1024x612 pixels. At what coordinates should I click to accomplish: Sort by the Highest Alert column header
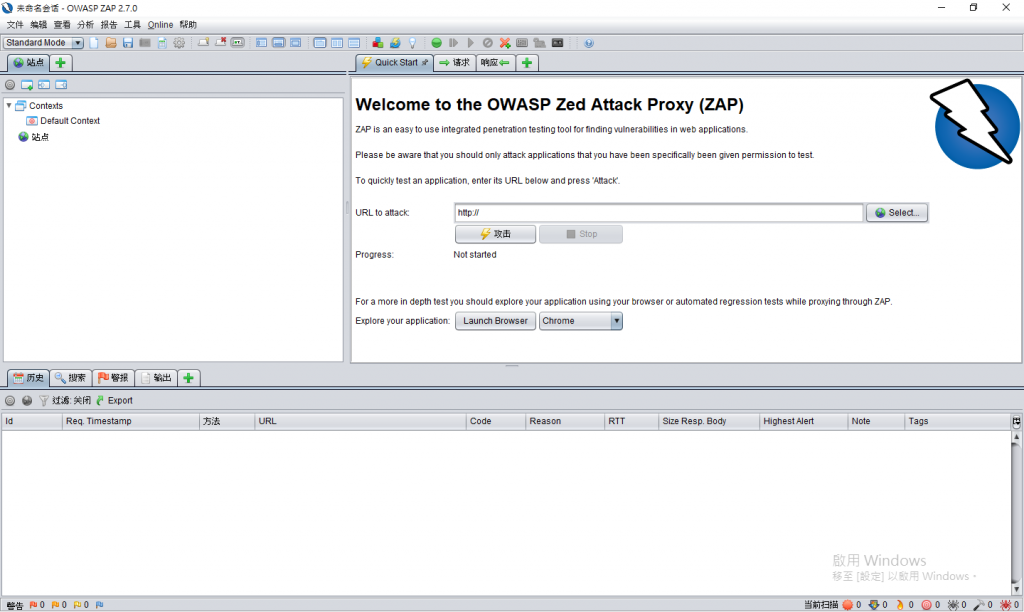pos(803,421)
